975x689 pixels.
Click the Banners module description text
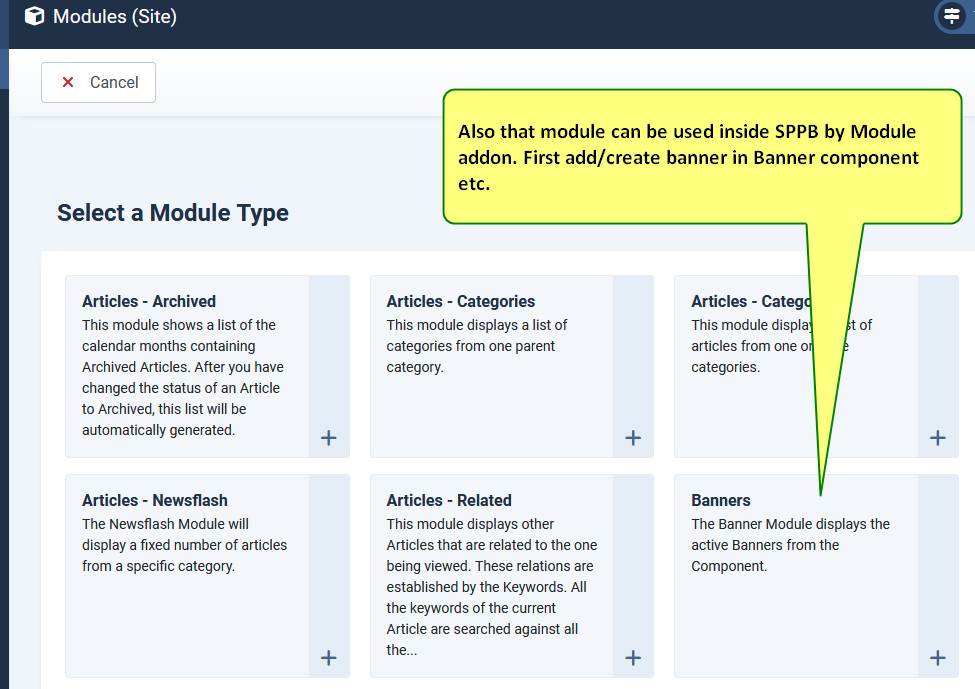(x=790, y=545)
